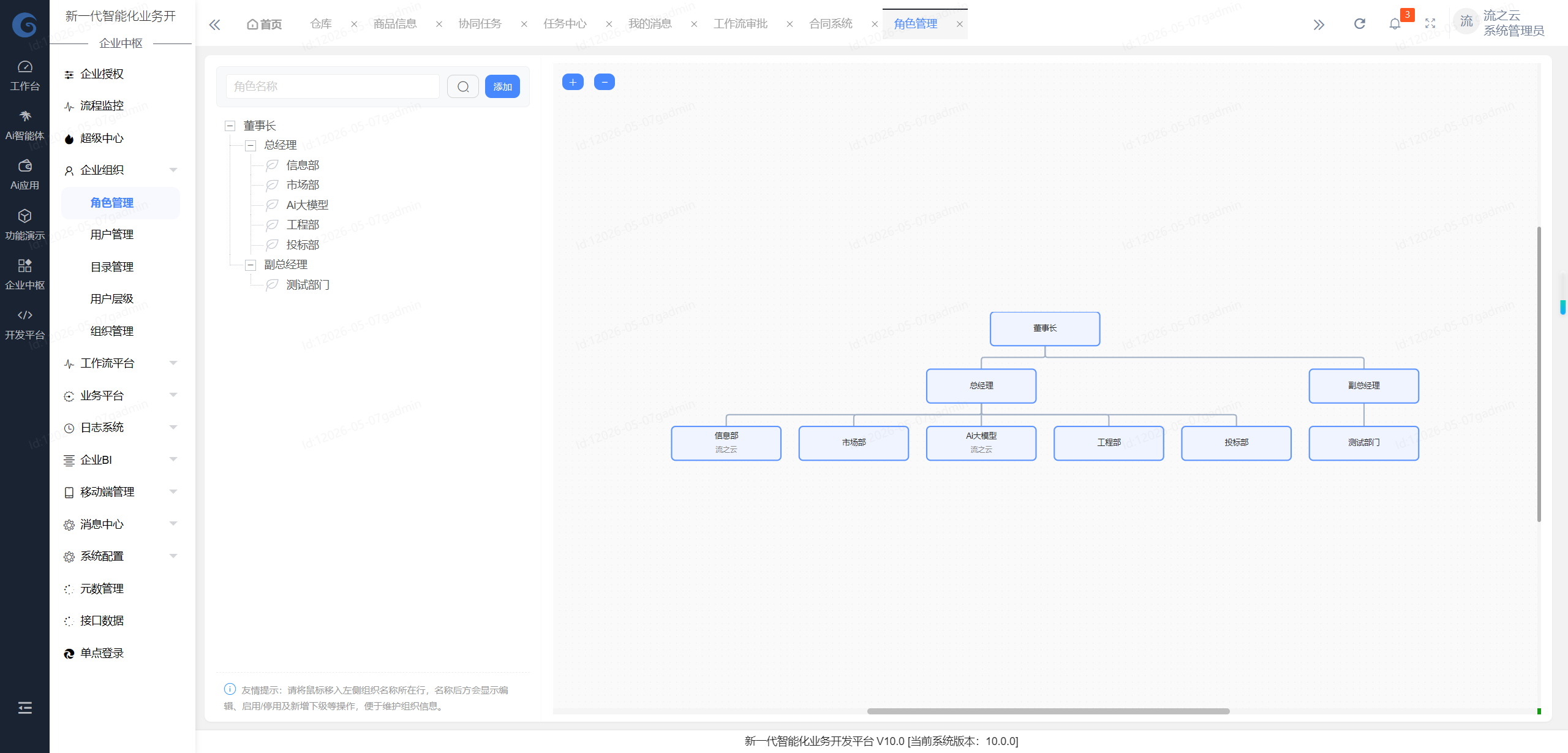This screenshot has width=1568, height=753.
Task: Zoom out the org chart with minus
Action: point(605,82)
